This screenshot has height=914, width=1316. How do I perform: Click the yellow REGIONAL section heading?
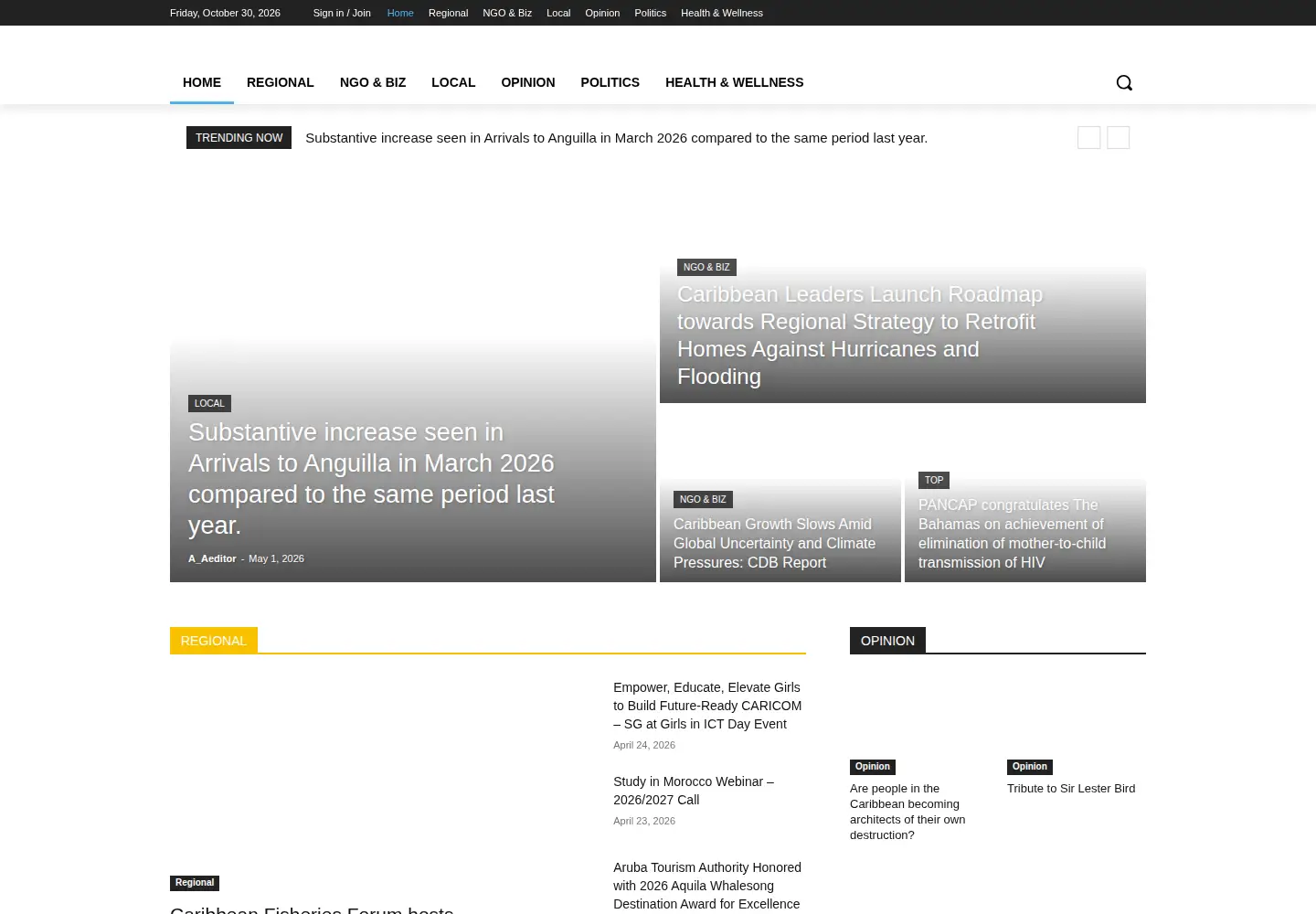tap(214, 641)
